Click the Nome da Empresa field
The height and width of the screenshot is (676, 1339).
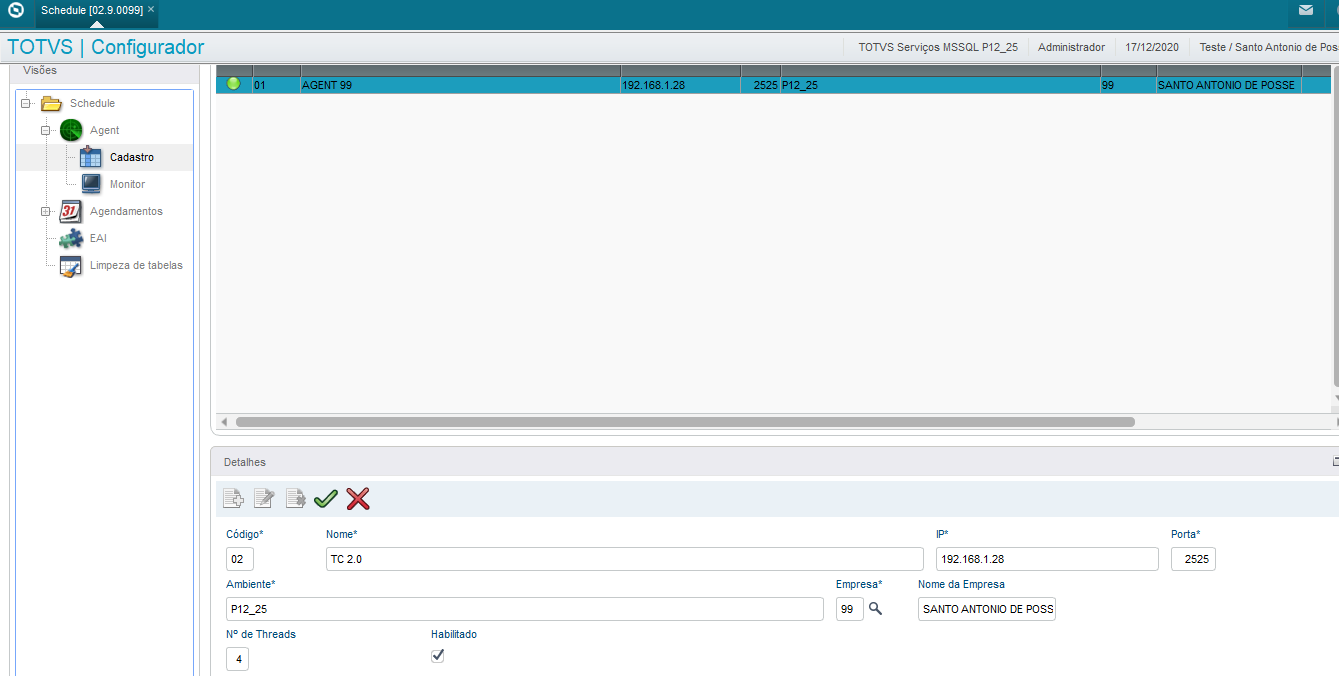pos(987,609)
